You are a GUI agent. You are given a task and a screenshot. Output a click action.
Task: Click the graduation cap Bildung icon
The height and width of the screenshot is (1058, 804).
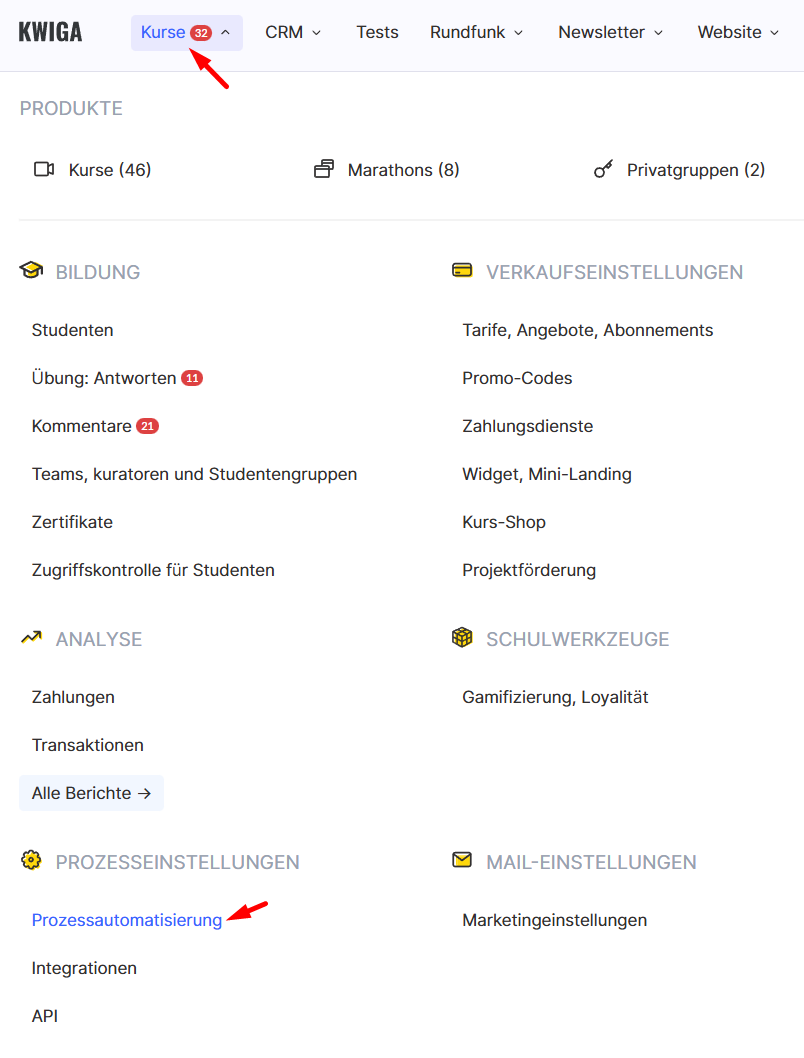(x=31, y=271)
